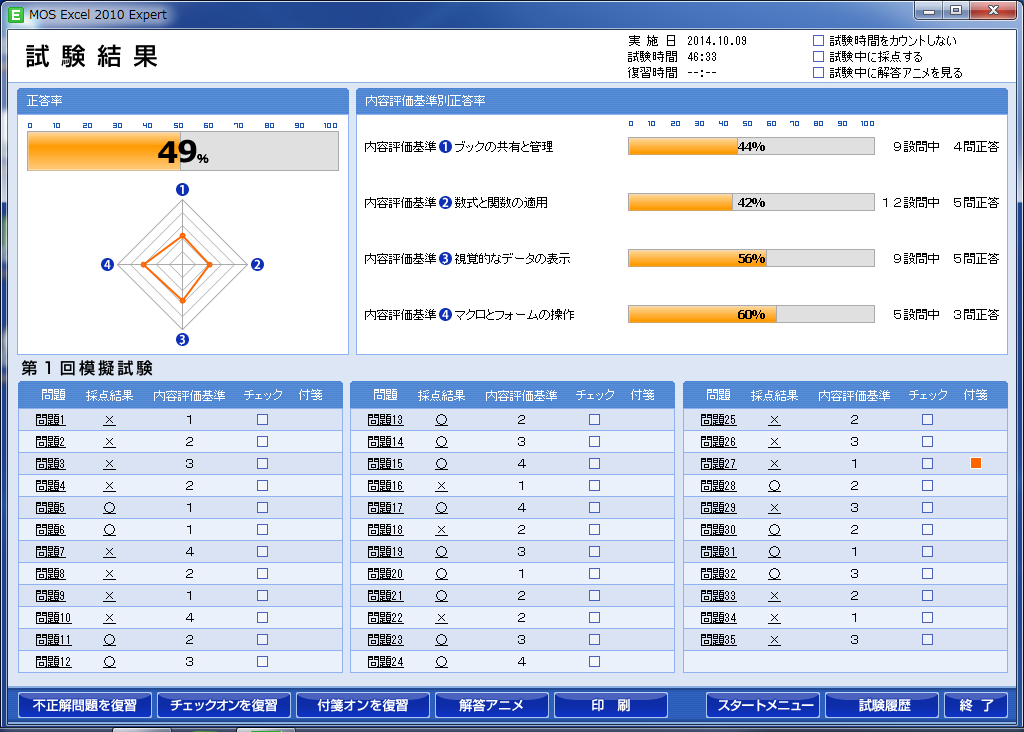Toggle 試験中に採点する checkbox
Viewport: 1024px width, 732px height.
pyautogui.click(x=818, y=57)
